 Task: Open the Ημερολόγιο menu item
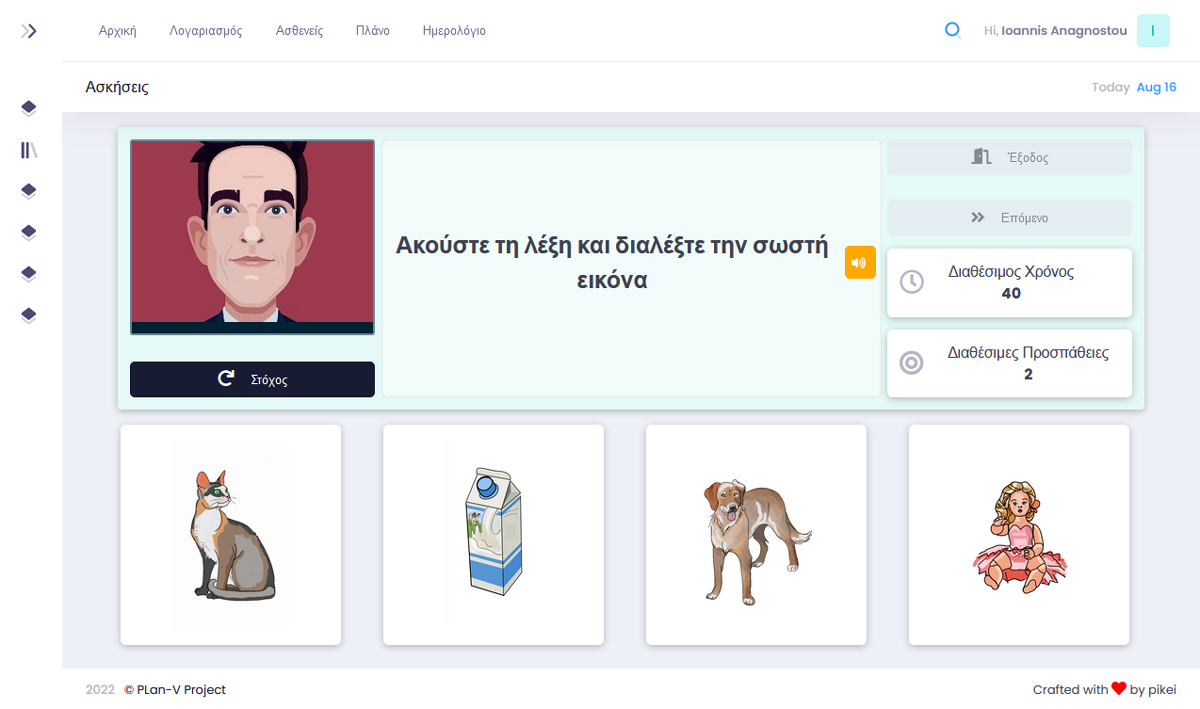tap(454, 31)
